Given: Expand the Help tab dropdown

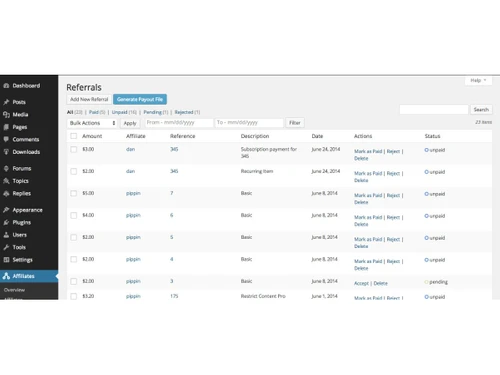Looking at the screenshot, I should [478, 80].
